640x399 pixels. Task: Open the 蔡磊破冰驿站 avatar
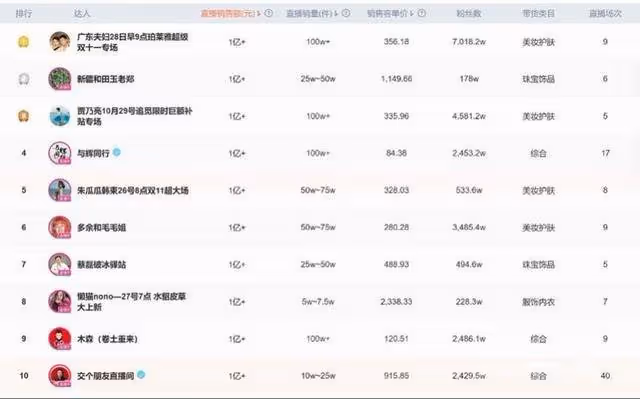point(60,264)
